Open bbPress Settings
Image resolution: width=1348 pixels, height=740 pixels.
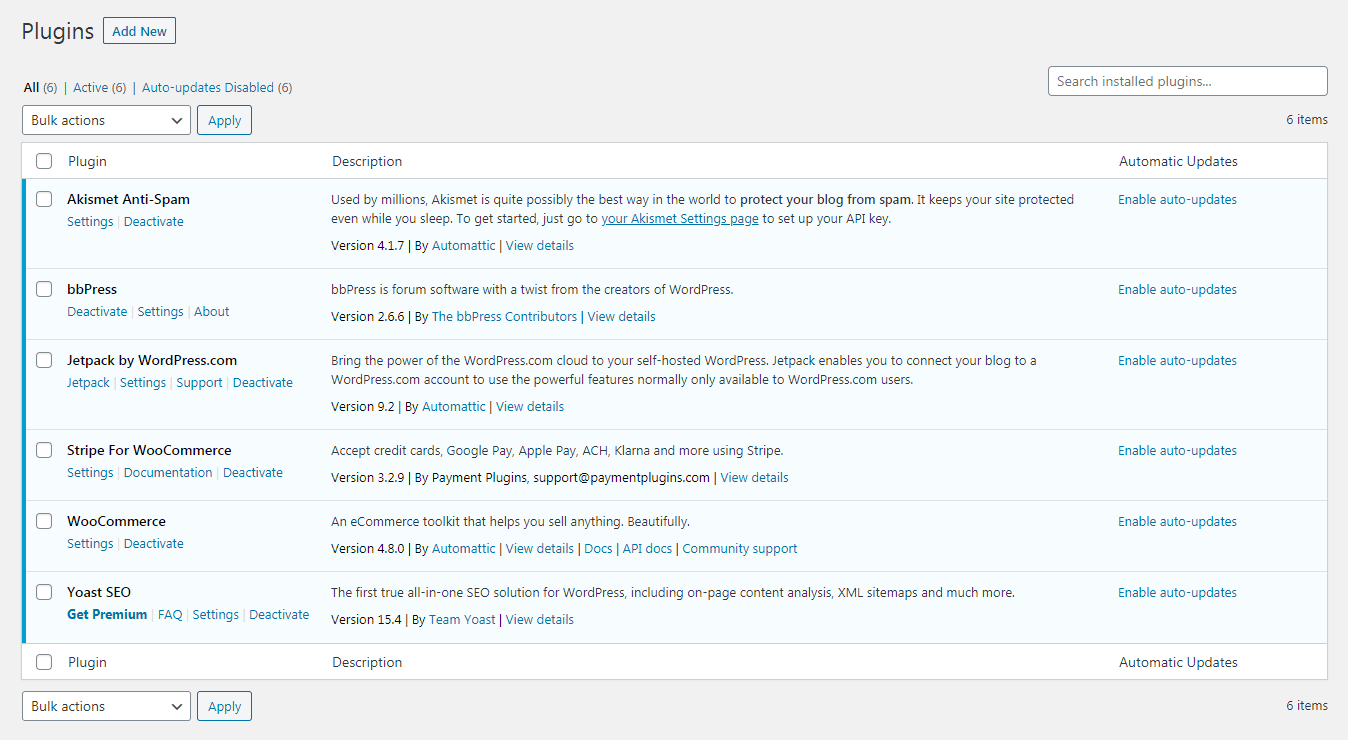tap(161, 312)
